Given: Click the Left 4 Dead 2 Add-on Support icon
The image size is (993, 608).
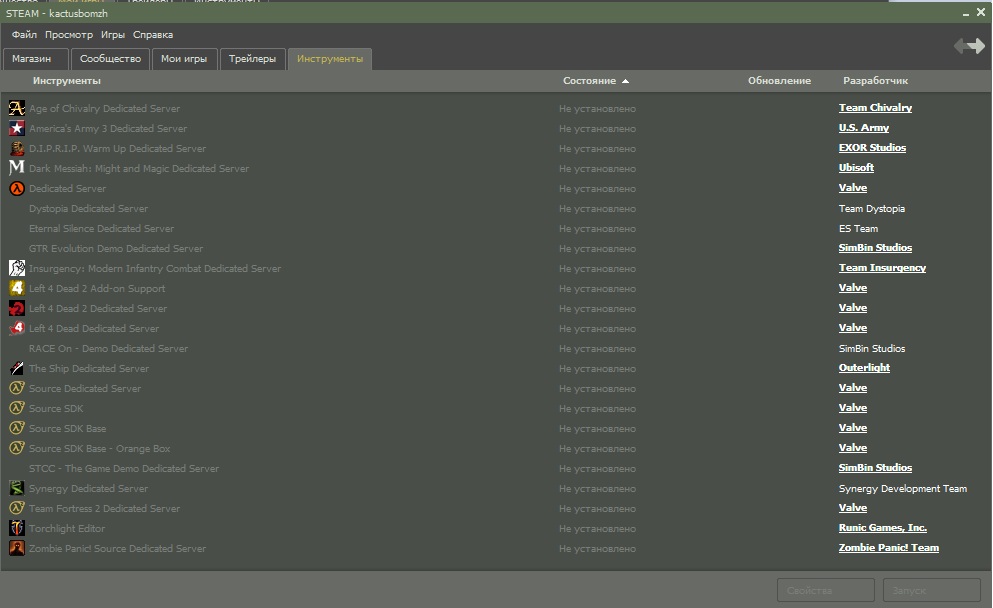Looking at the screenshot, I should [x=17, y=289].
